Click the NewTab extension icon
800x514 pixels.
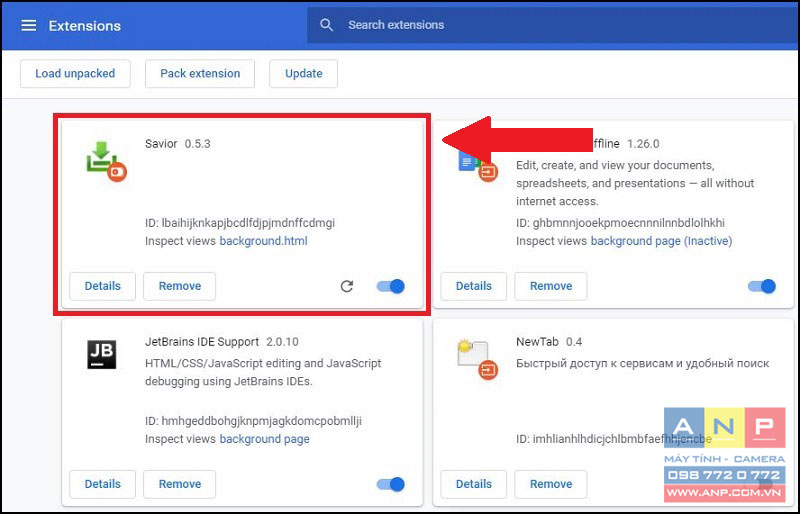coord(477,359)
